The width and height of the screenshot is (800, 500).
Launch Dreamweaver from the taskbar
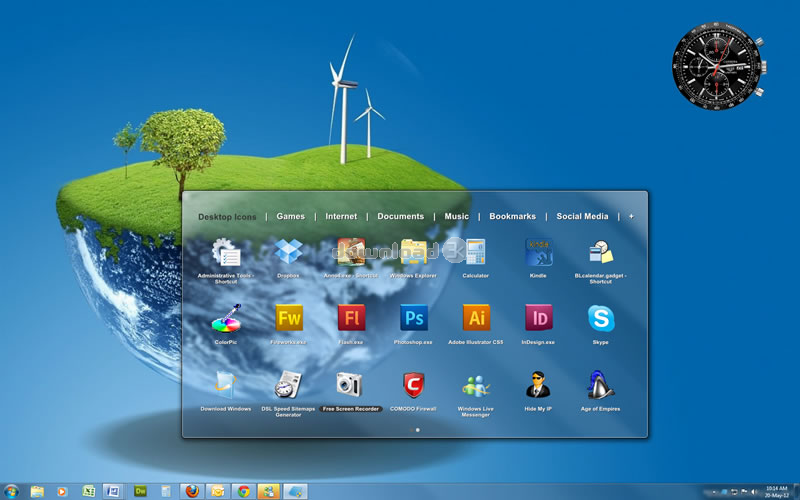pos(140,491)
